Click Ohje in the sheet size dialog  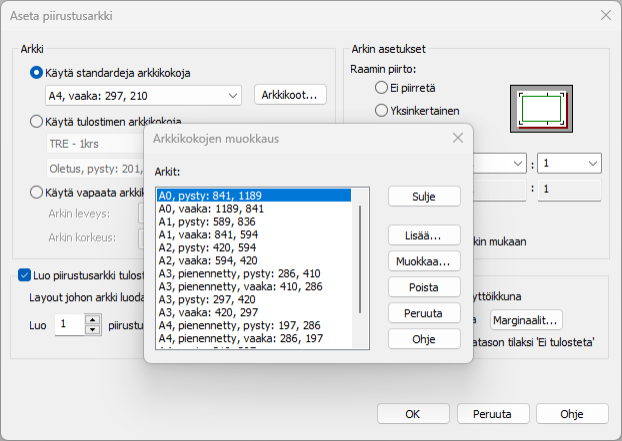(x=424, y=339)
